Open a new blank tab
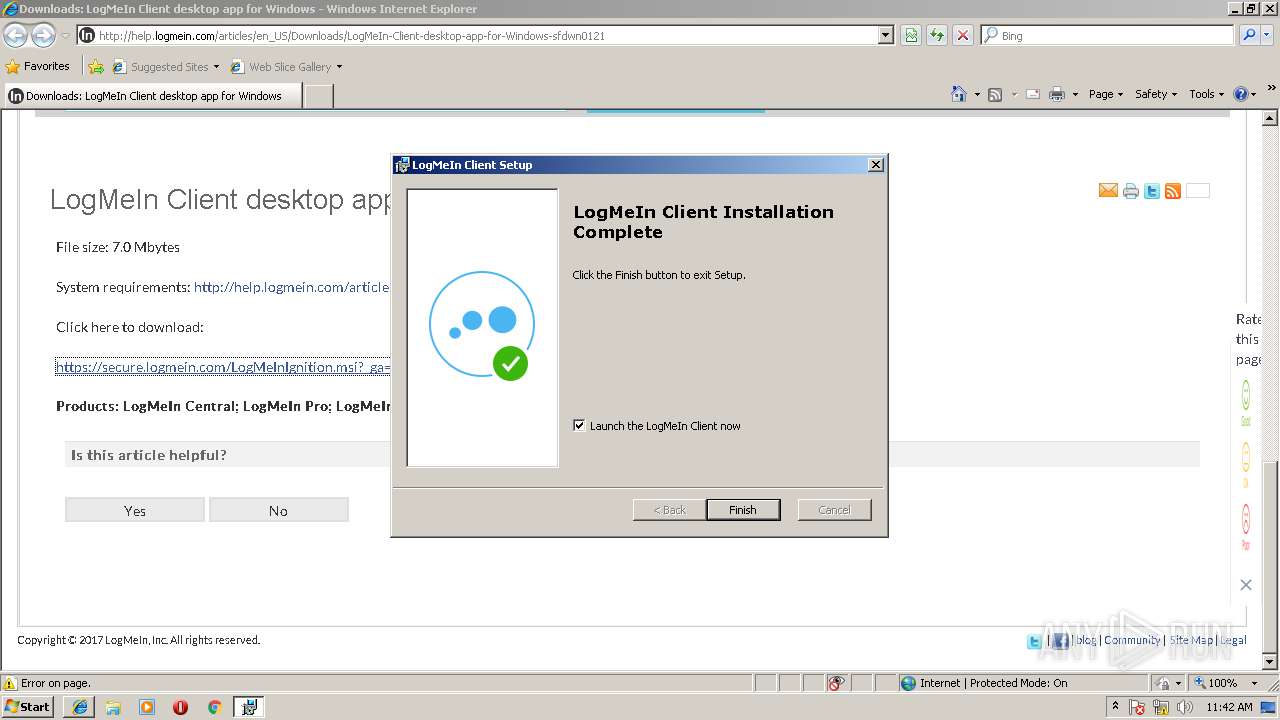This screenshot has width=1280, height=720. (318, 96)
